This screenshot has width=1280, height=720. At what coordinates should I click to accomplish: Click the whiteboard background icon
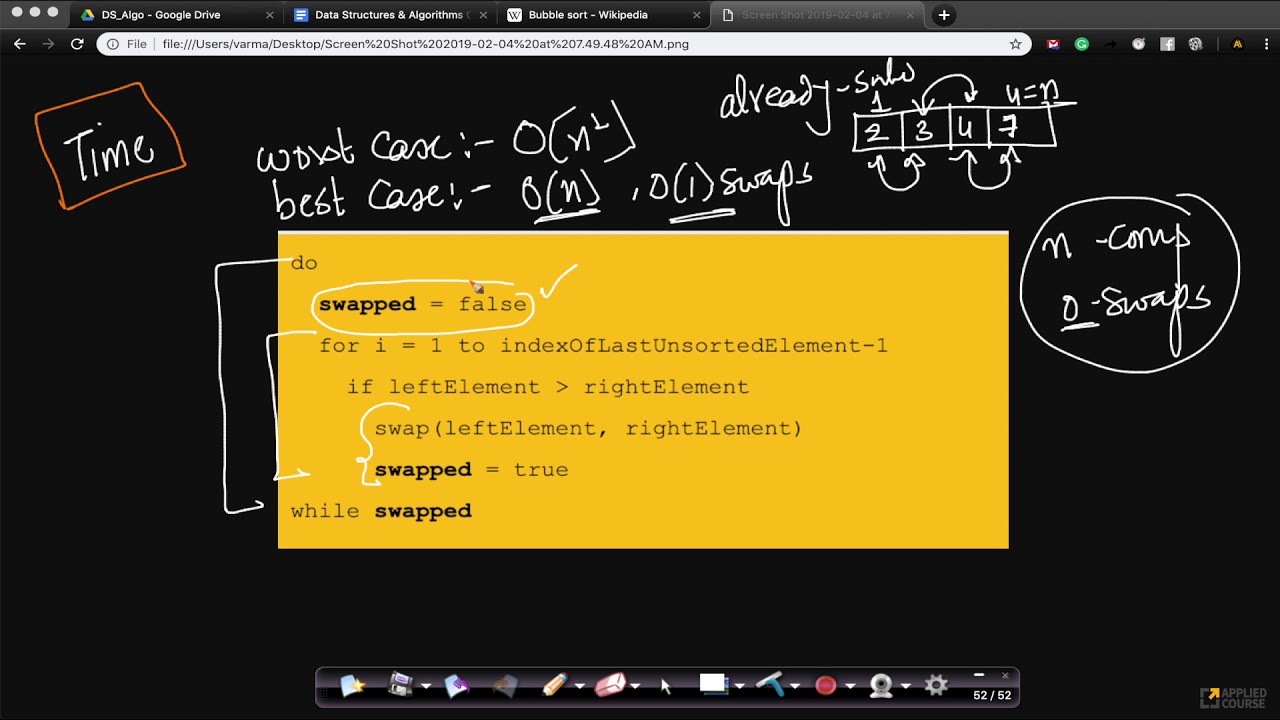pos(713,684)
